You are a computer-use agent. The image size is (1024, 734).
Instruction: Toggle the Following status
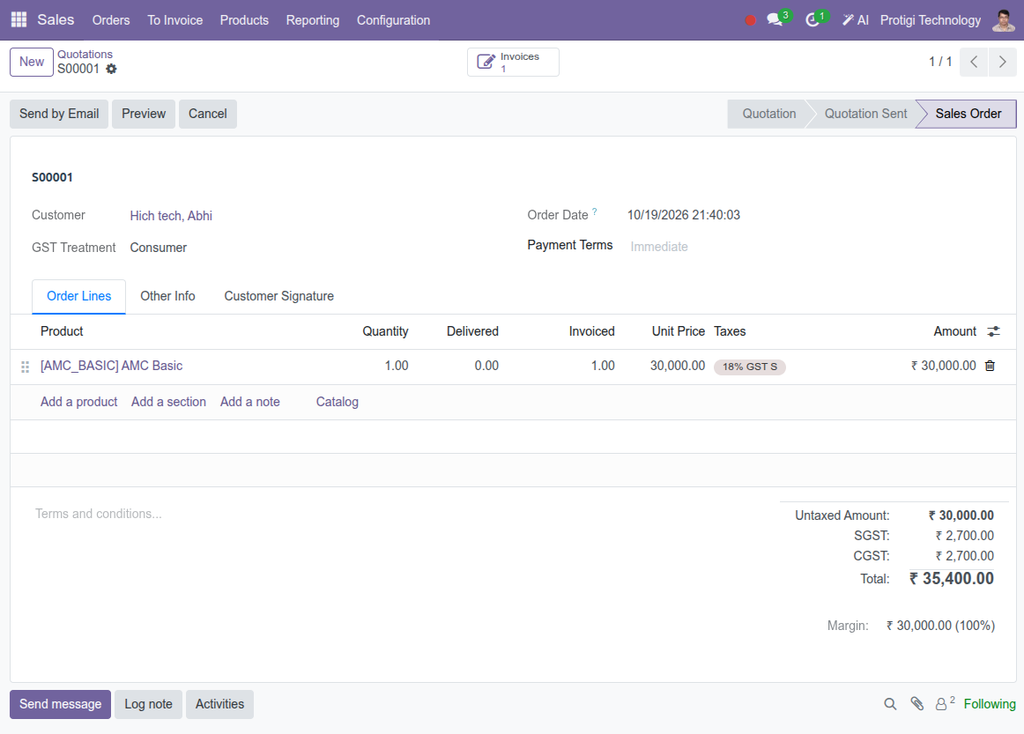989,704
